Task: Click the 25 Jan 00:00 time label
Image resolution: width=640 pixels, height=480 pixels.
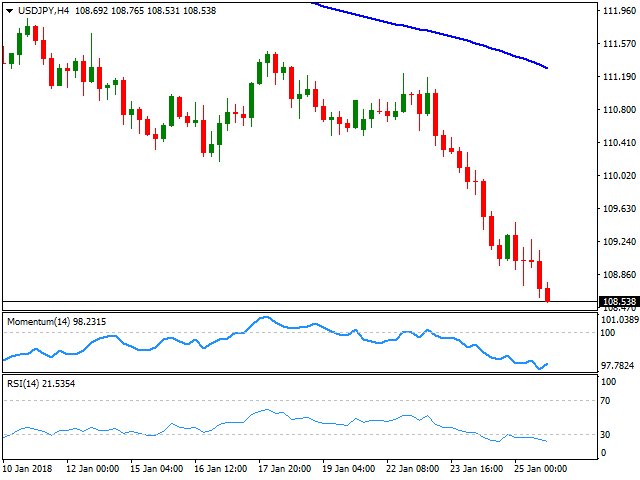Action: click(540, 468)
